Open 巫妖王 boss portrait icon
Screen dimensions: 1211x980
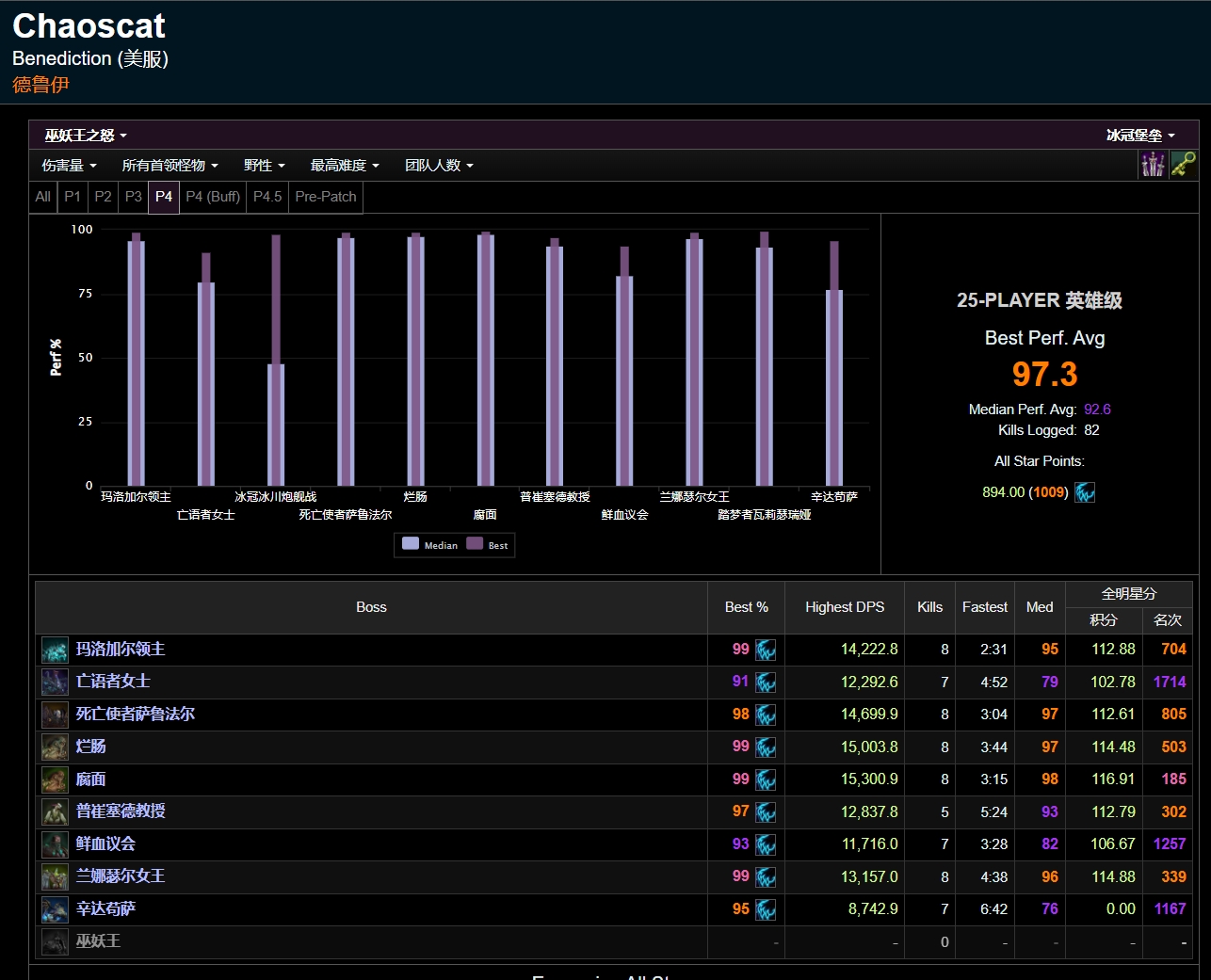coord(55,941)
